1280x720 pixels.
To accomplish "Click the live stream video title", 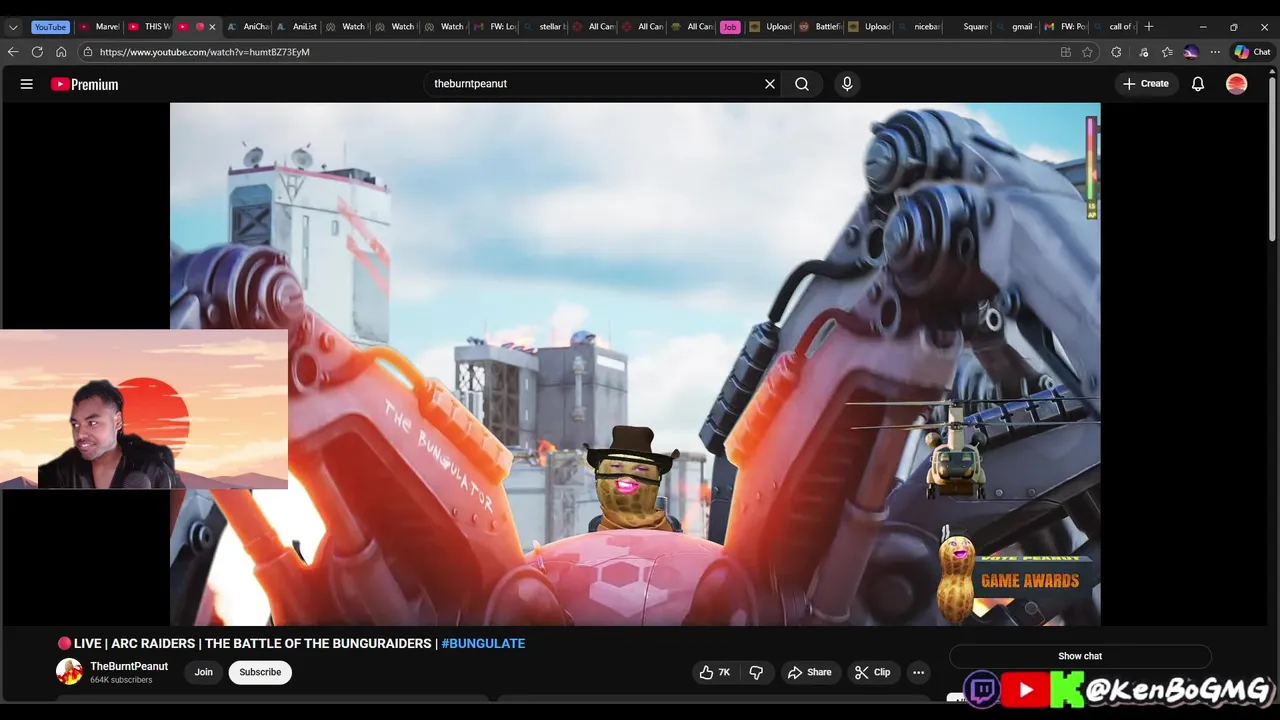I will [291, 643].
